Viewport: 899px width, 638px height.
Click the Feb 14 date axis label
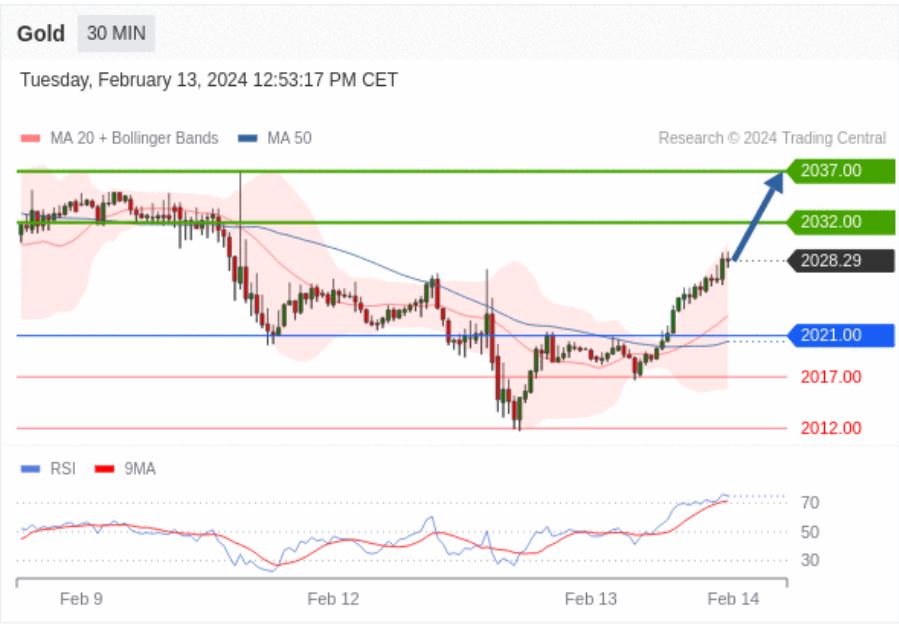[x=733, y=599]
